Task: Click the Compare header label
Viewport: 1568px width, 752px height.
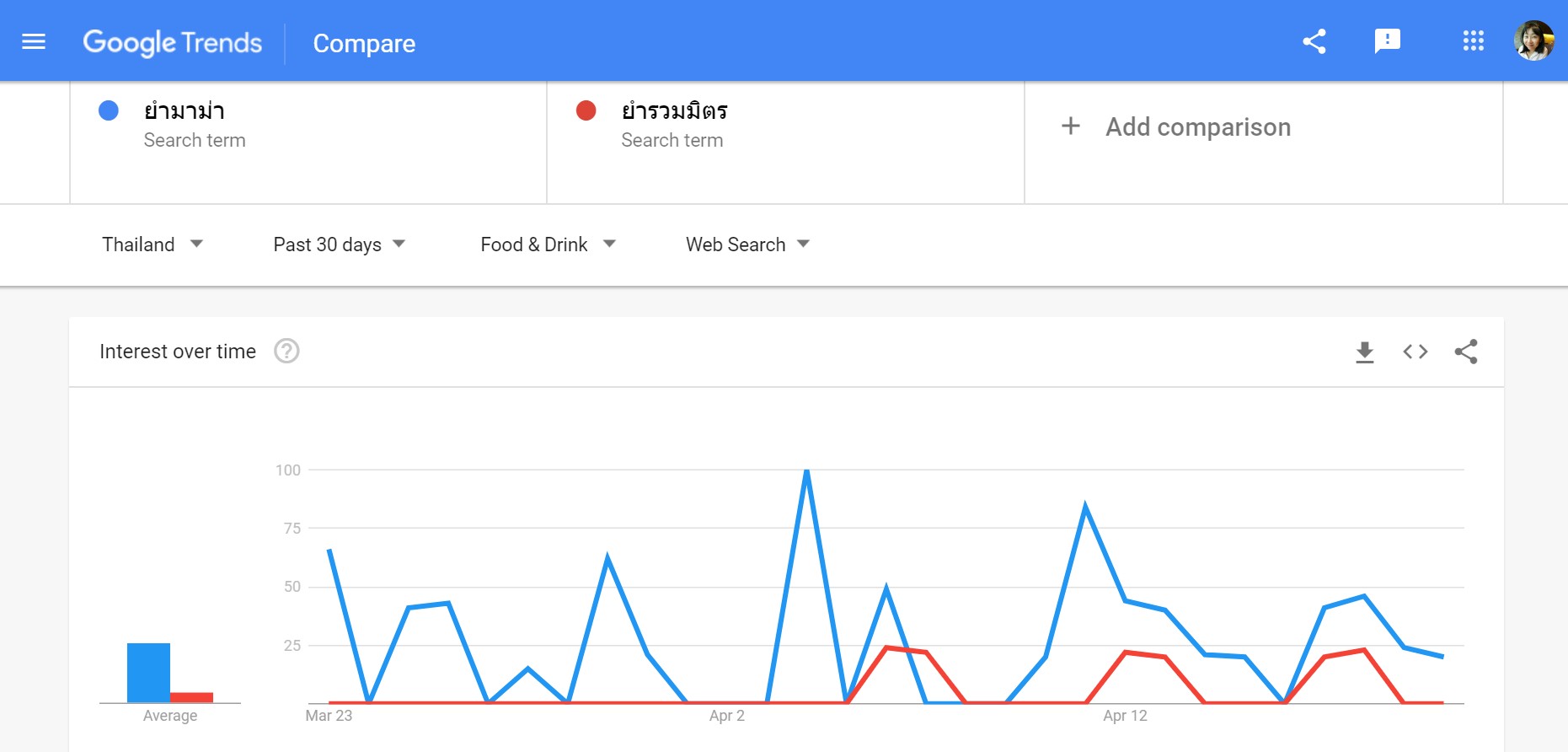Action: (364, 44)
